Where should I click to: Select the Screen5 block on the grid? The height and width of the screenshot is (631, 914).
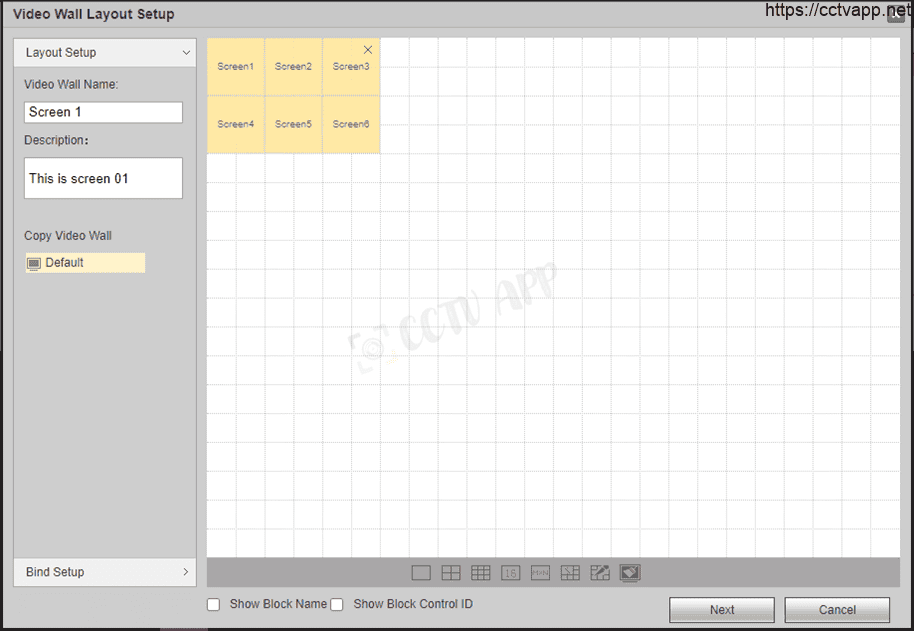click(x=294, y=125)
